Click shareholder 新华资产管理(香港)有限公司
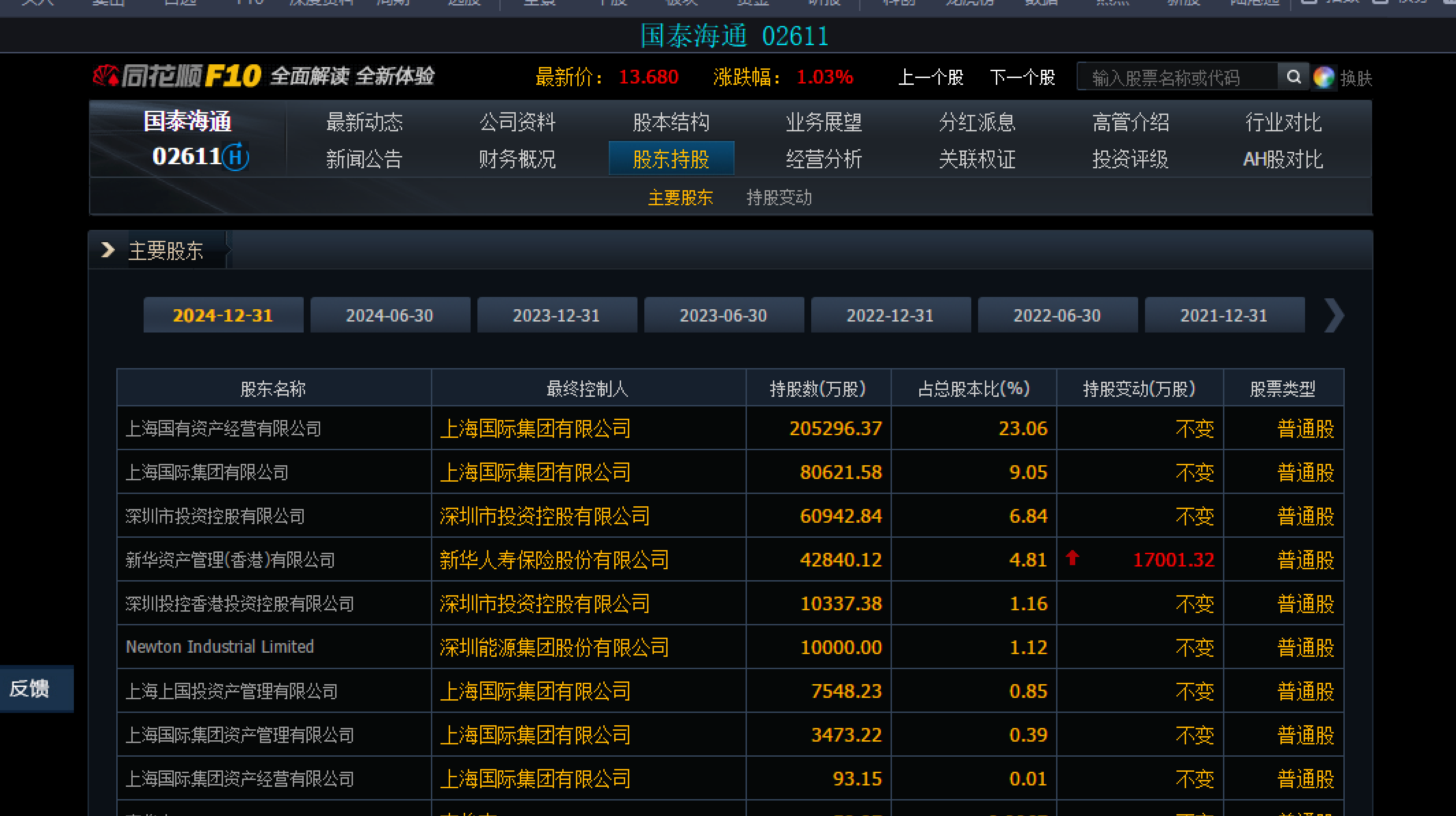 (230, 560)
